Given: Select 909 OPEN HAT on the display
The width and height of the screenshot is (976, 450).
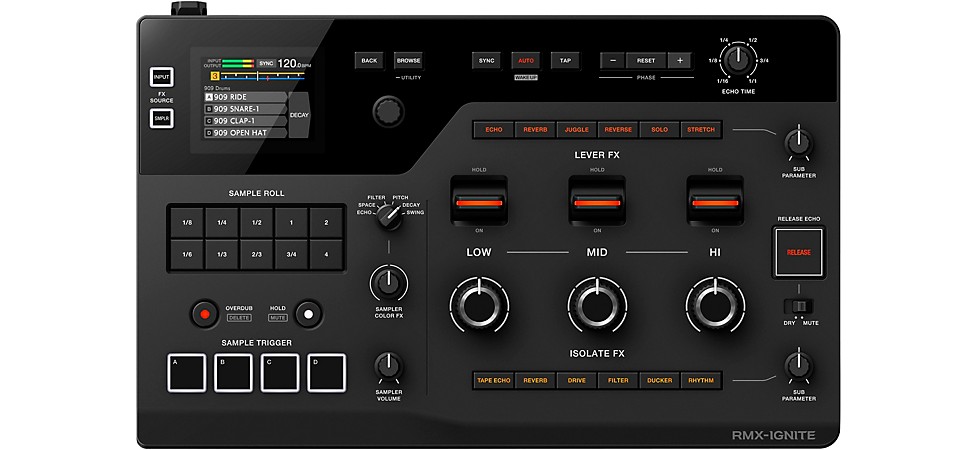Looking at the screenshot, I should coord(245,133).
